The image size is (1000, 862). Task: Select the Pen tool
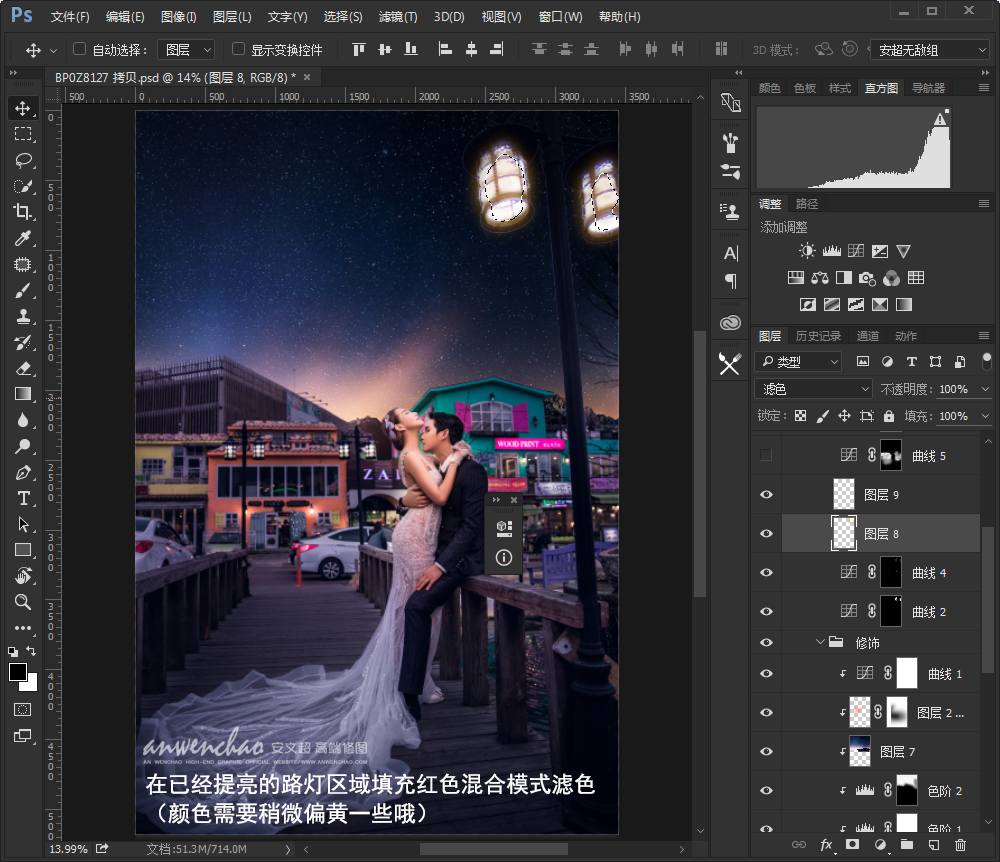[23, 472]
